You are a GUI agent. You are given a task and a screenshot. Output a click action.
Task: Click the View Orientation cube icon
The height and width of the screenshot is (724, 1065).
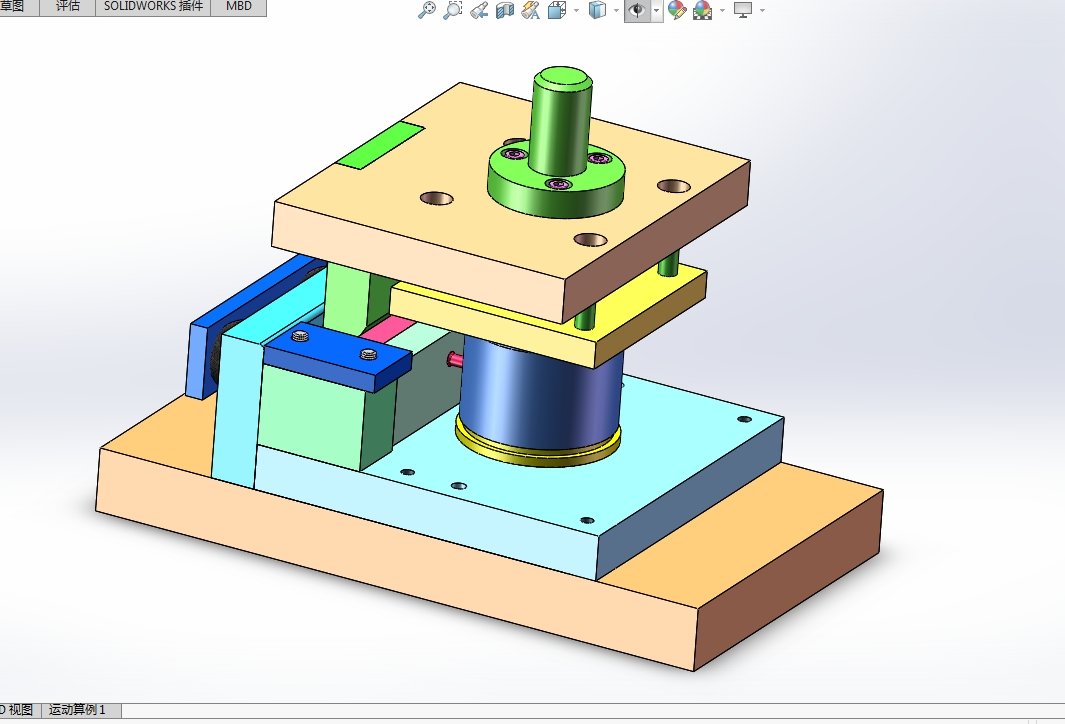point(557,10)
